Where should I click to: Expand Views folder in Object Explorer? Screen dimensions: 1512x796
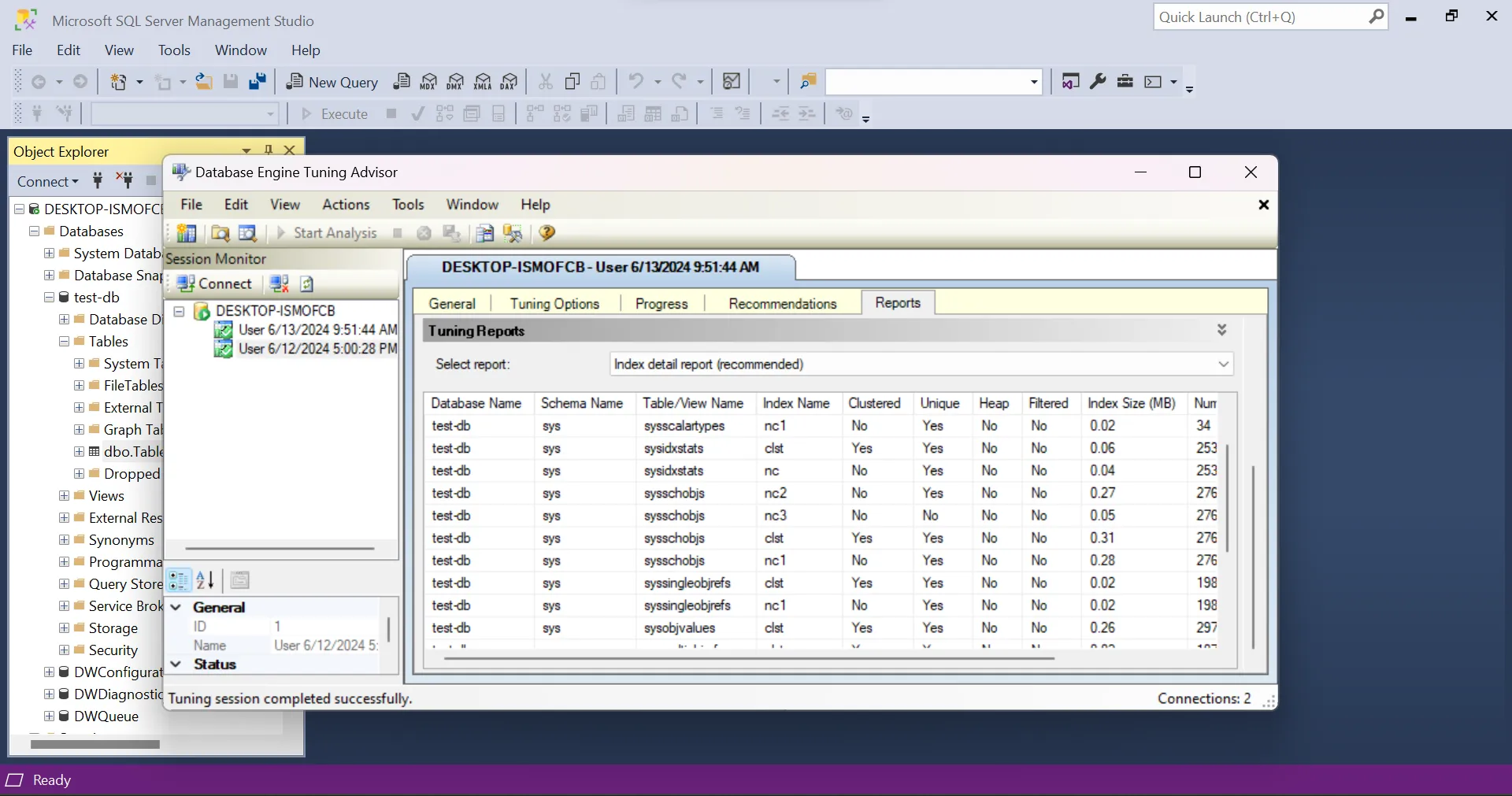click(65, 496)
